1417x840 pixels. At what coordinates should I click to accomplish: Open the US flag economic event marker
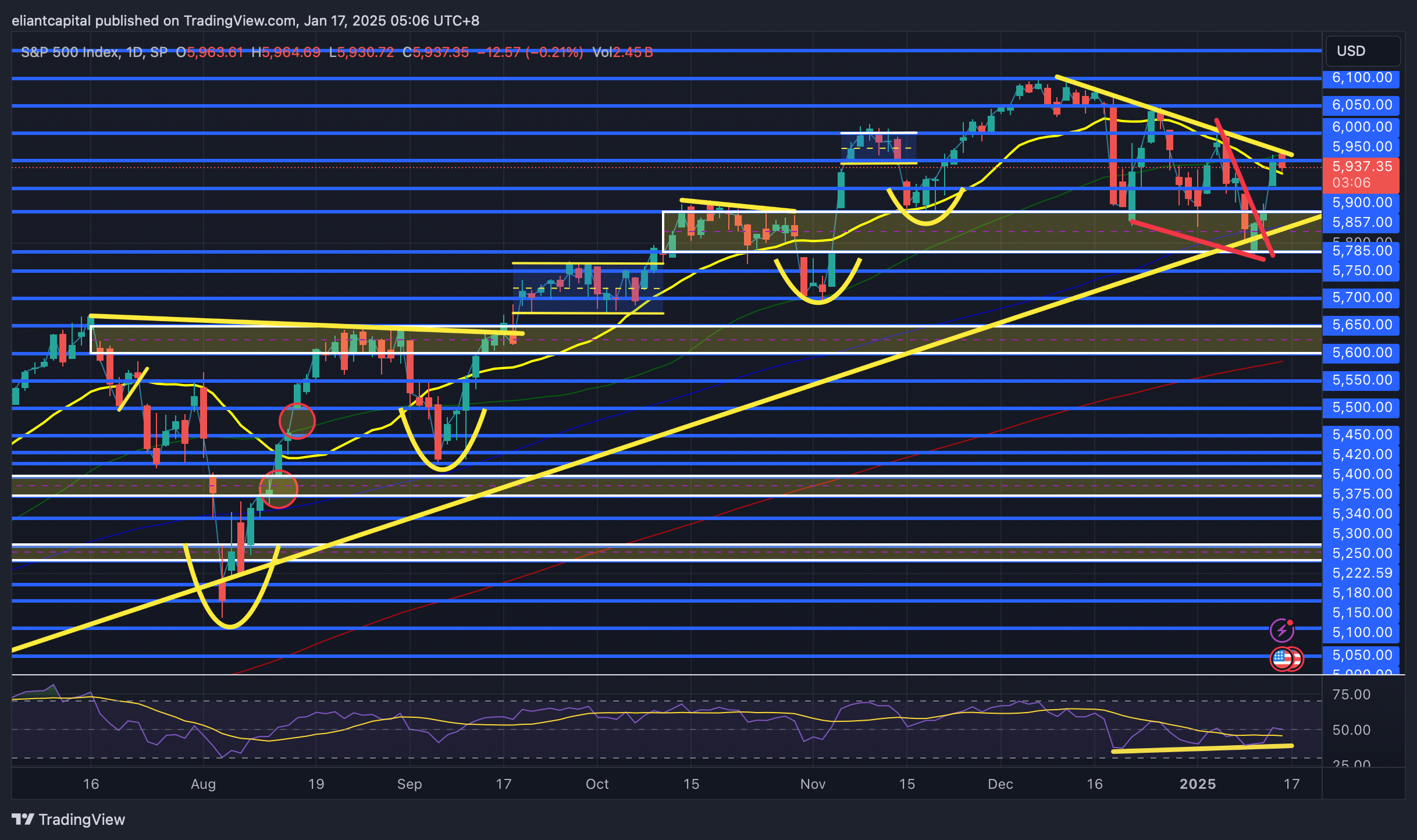point(1283,659)
